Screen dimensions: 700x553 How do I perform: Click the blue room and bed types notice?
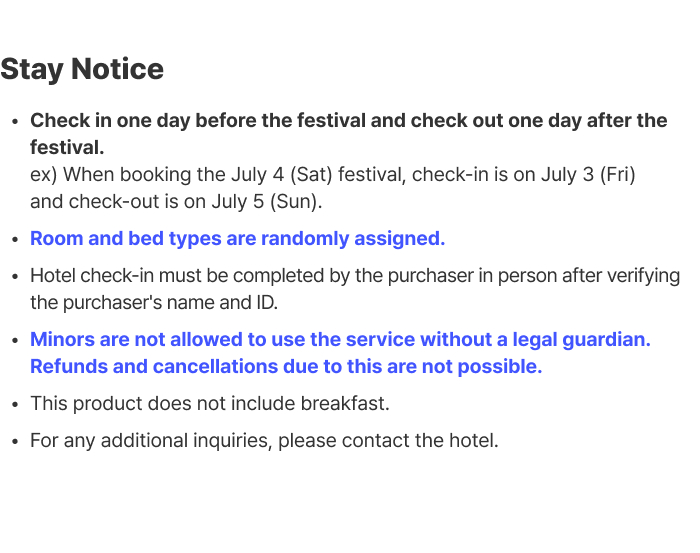(237, 239)
